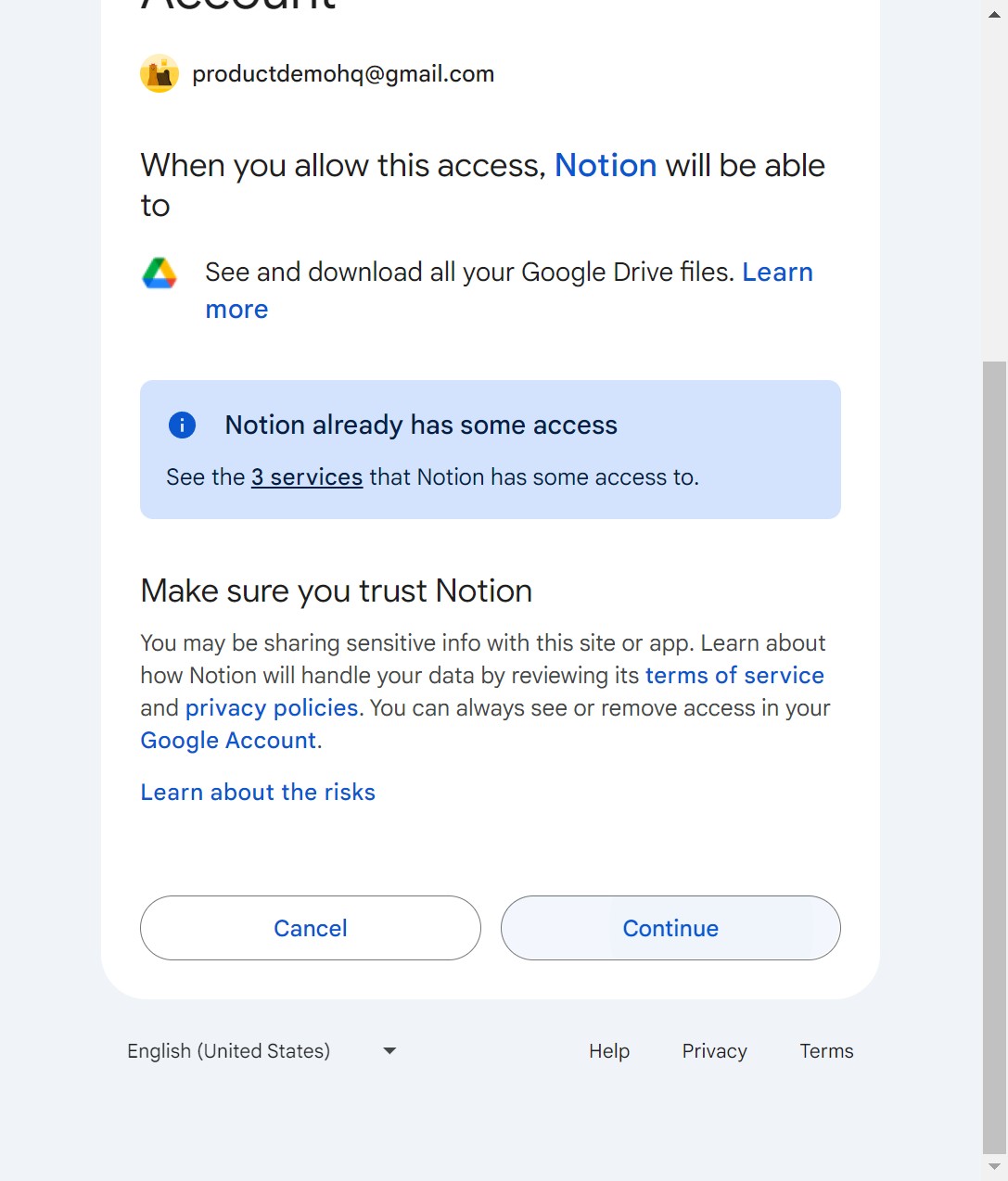Click the blue info icon in banner

tap(182, 425)
